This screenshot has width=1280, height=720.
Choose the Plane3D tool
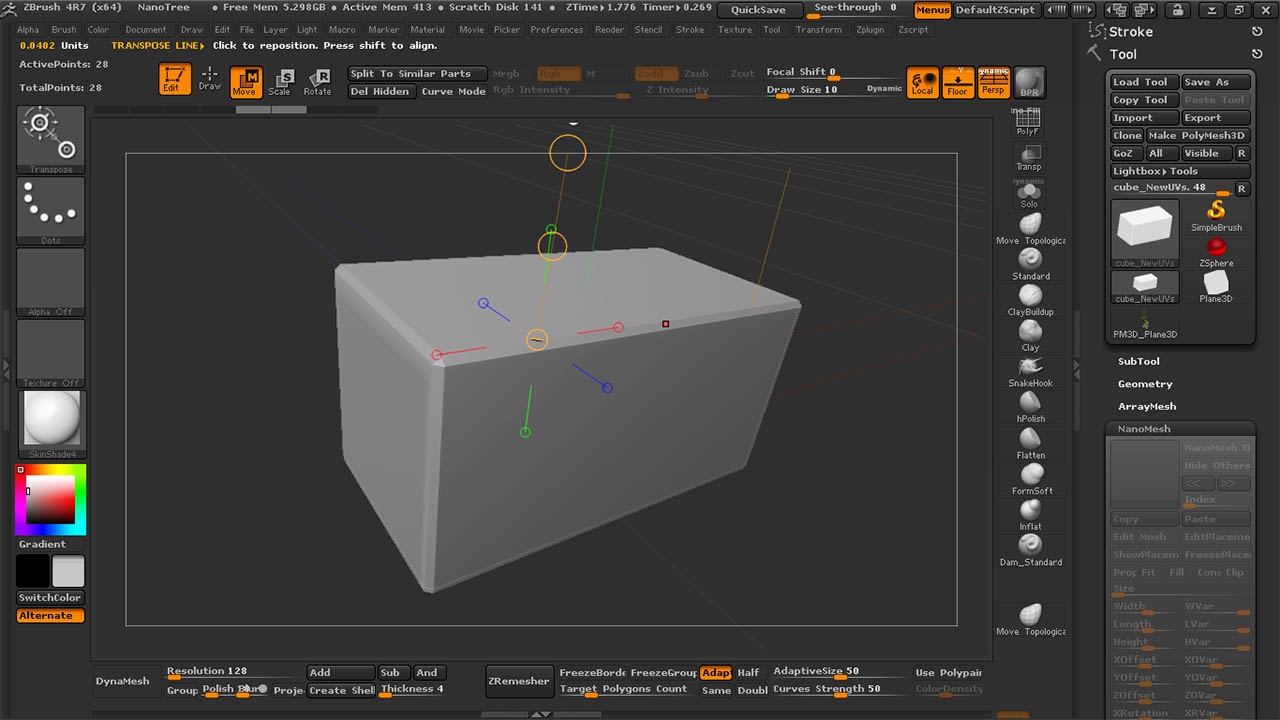pos(1216,287)
